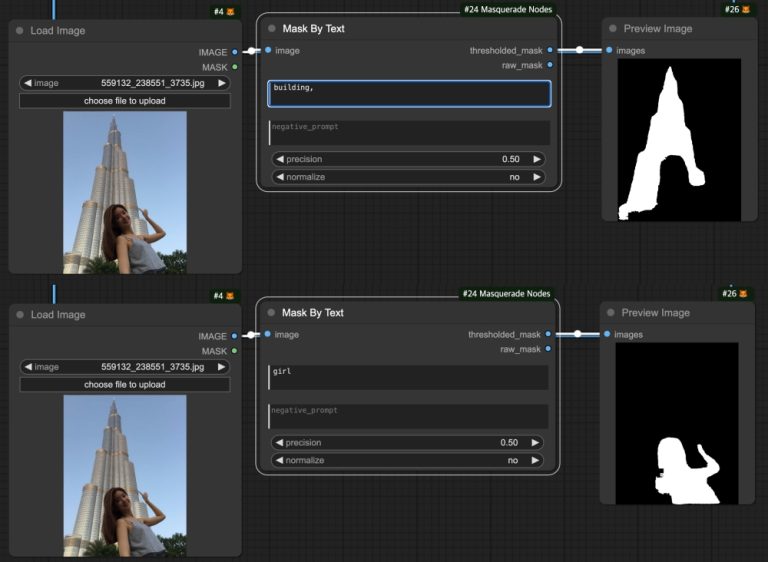This screenshot has height=562, width=768.
Task: Click negative_prompt field in 'girl' mask node
Action: 408,416
